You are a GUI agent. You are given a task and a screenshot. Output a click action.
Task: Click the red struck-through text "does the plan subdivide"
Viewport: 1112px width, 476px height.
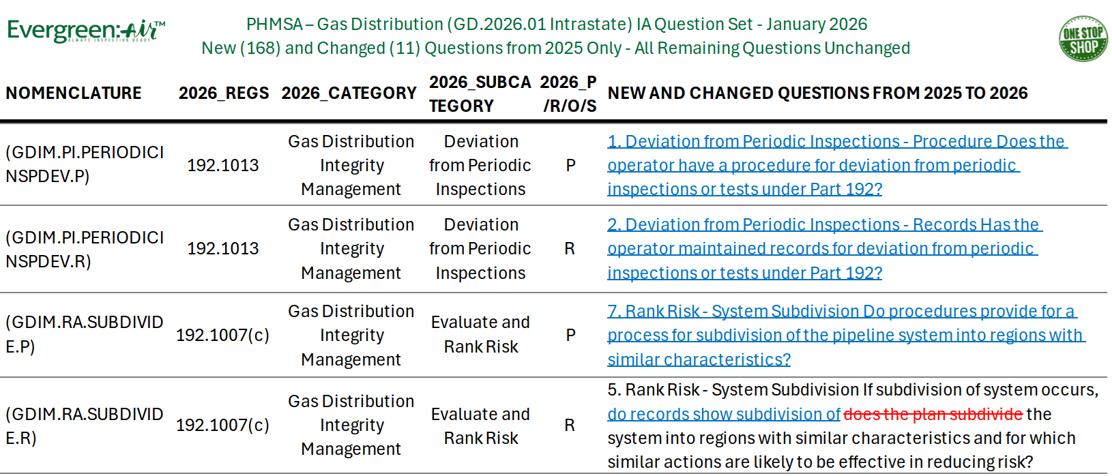(933, 414)
